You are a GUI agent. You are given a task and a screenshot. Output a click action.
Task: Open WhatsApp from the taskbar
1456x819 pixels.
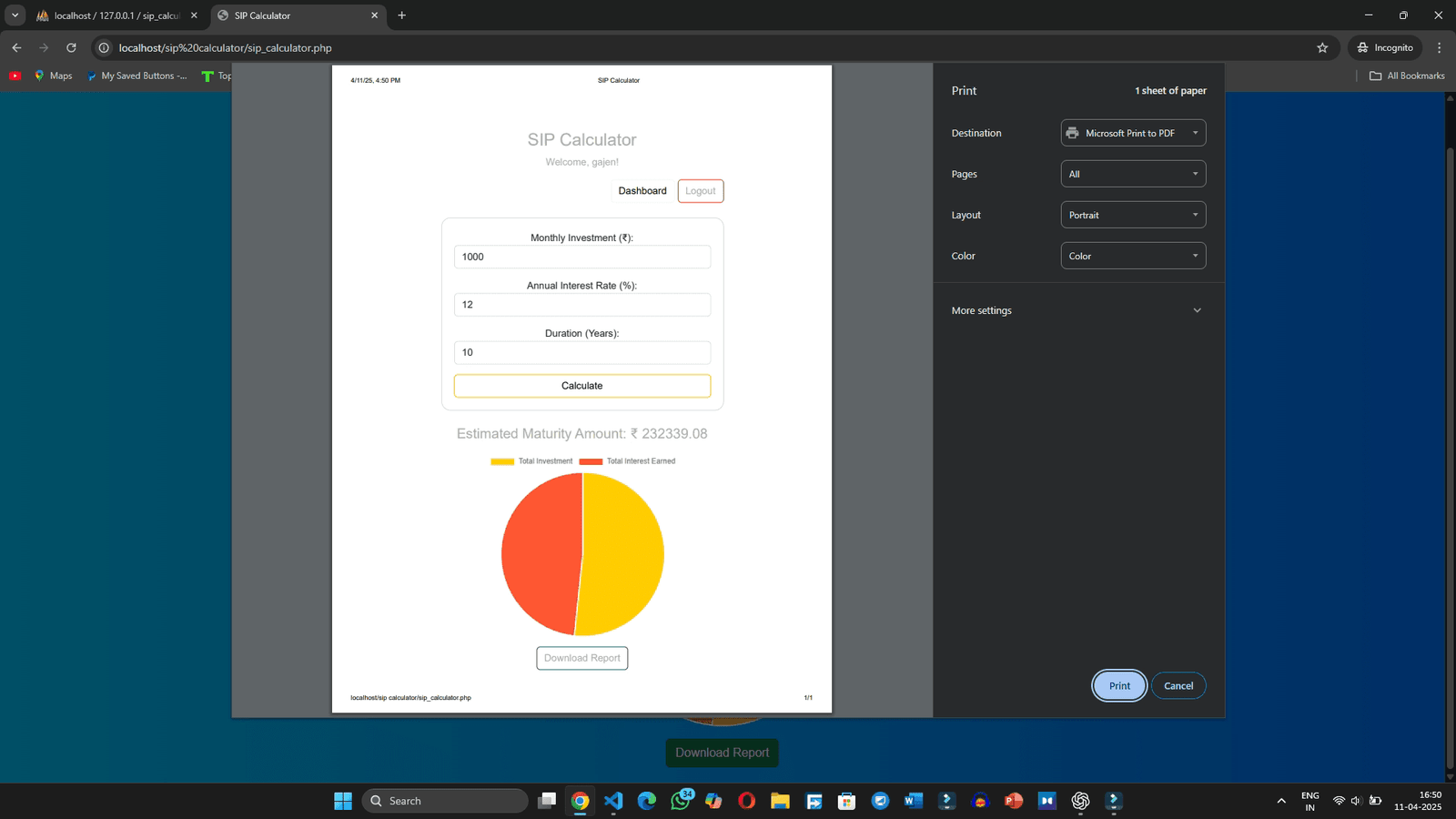tap(680, 801)
